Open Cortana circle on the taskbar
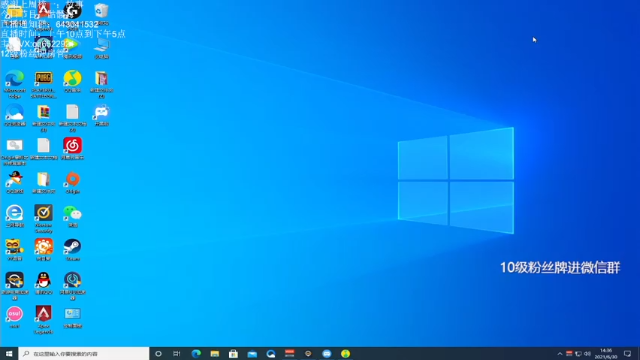 pyautogui.click(x=158, y=353)
